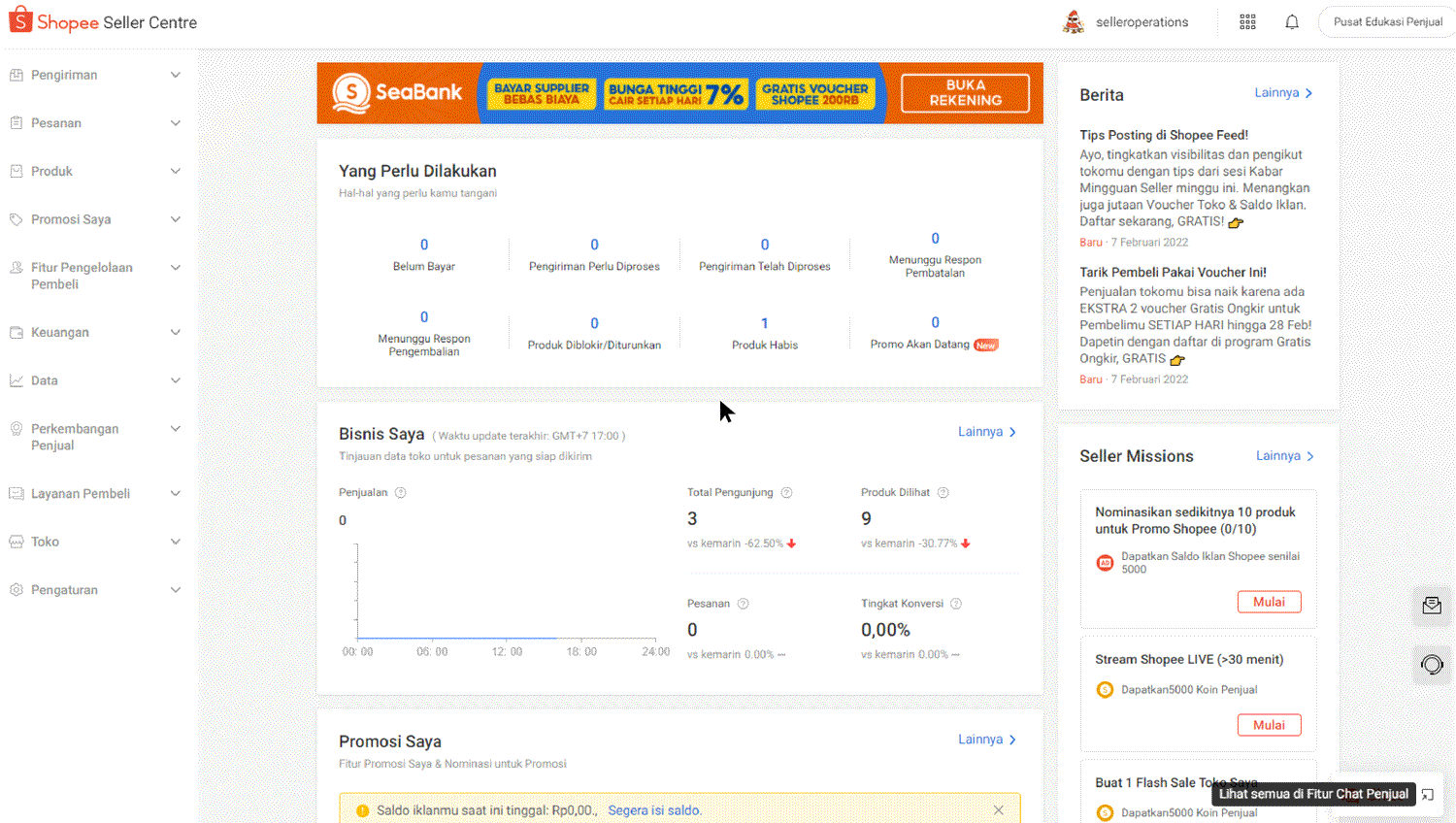
Task: Dismiss the saldo iklan warning banner
Action: tap(999, 809)
